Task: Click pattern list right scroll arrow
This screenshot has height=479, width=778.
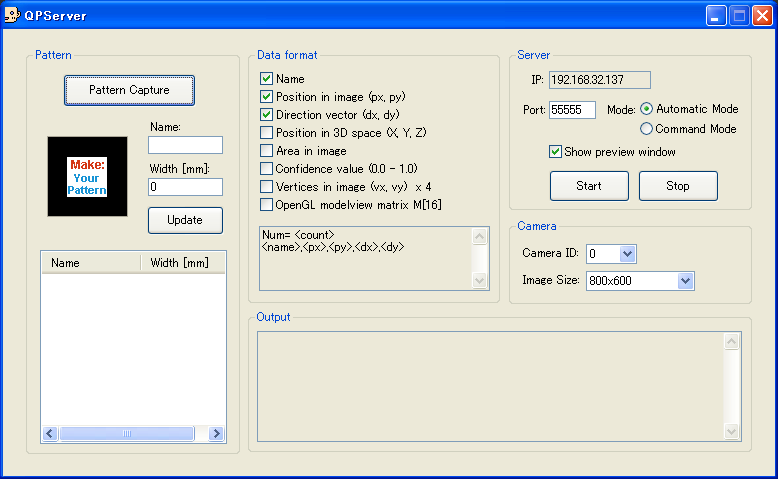Action: (x=216, y=433)
